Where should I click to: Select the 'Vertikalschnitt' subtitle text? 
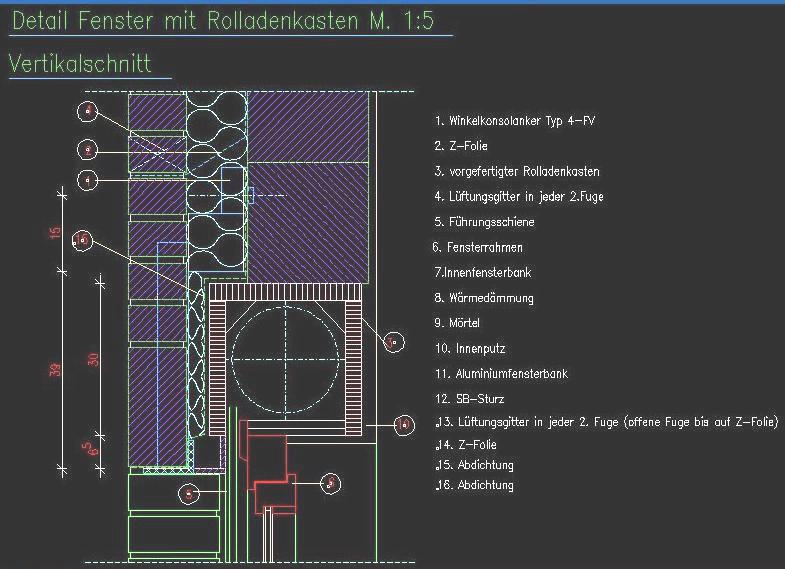80,64
